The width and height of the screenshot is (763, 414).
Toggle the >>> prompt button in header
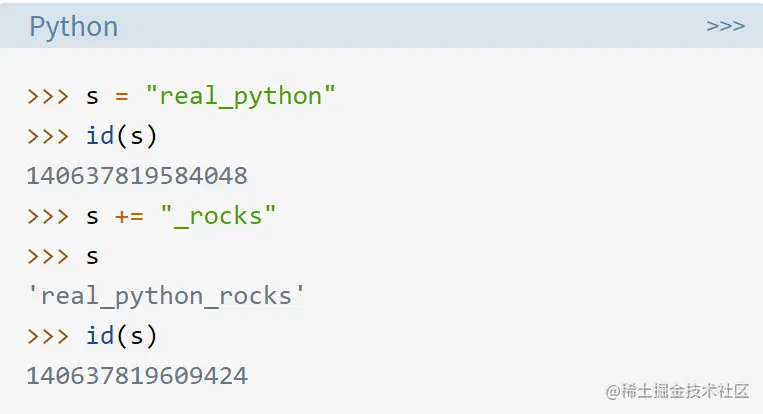pyautogui.click(x=726, y=25)
